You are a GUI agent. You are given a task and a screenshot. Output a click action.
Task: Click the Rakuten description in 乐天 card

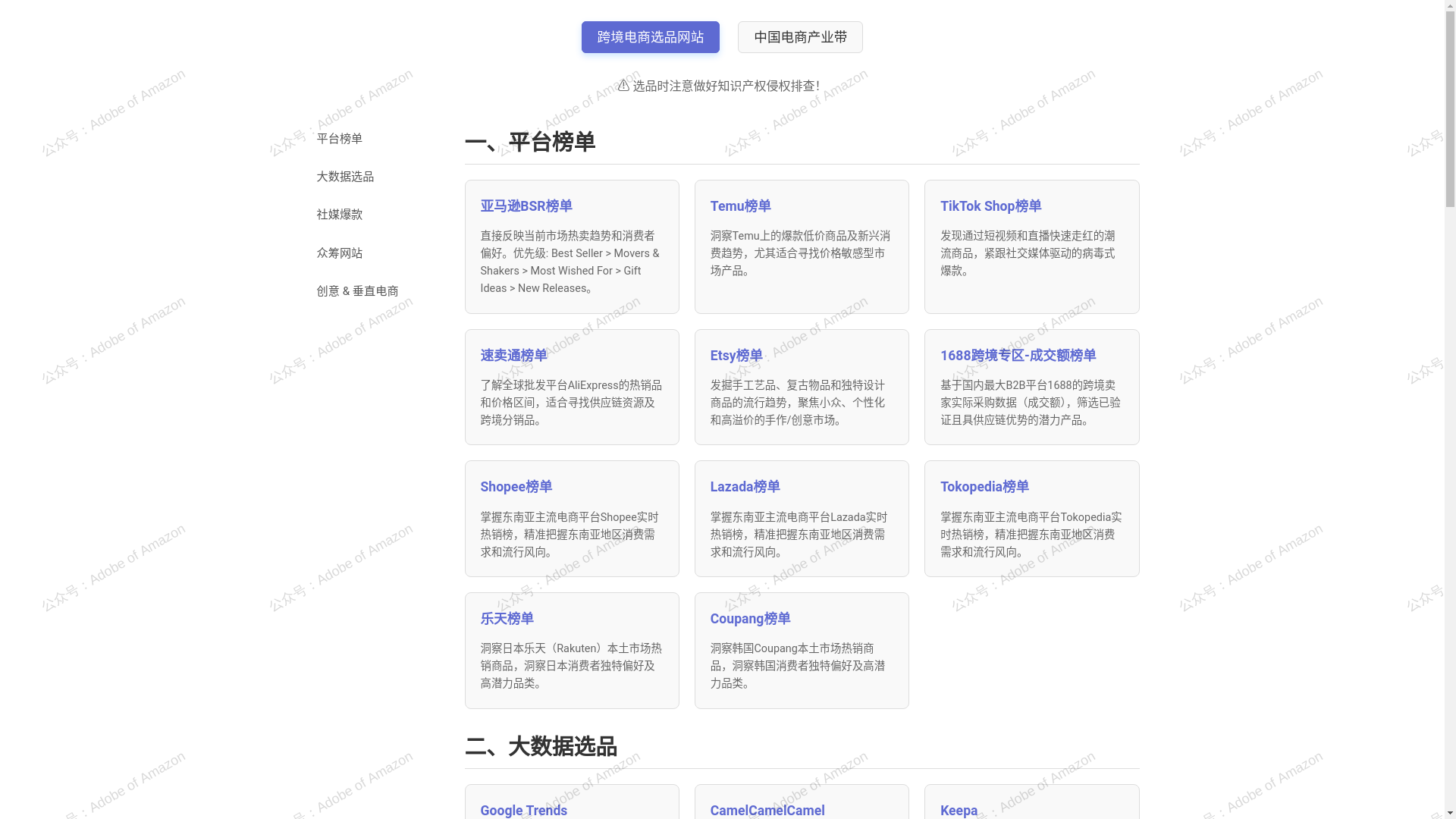(x=571, y=666)
